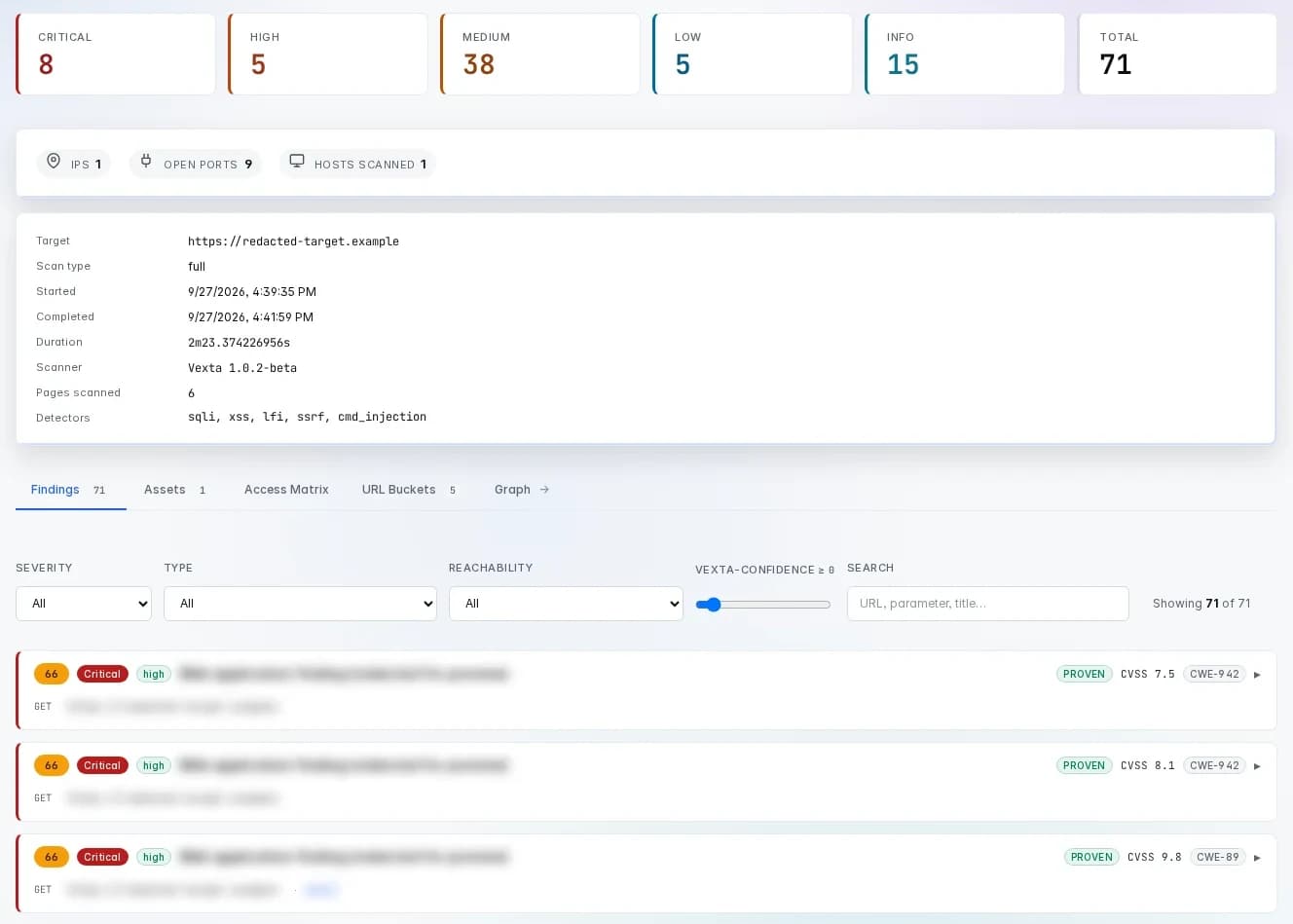
Task: Click the IPS 1 chip
Action: coord(74,164)
